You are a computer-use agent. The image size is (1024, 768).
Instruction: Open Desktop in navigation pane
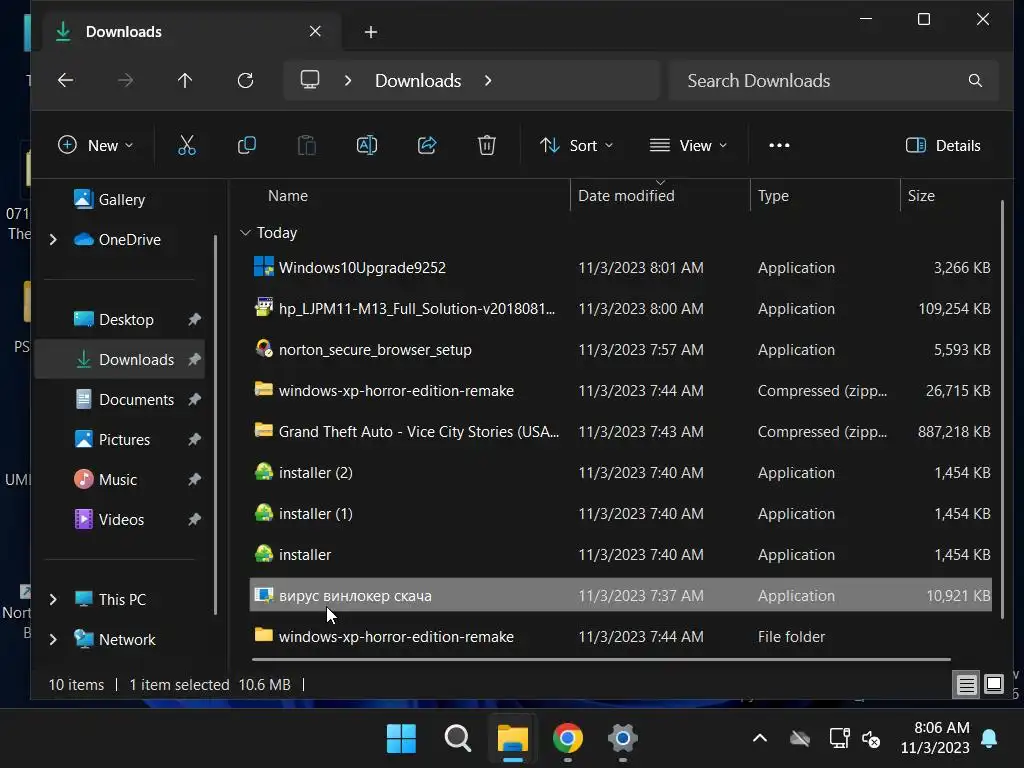[113, 319]
